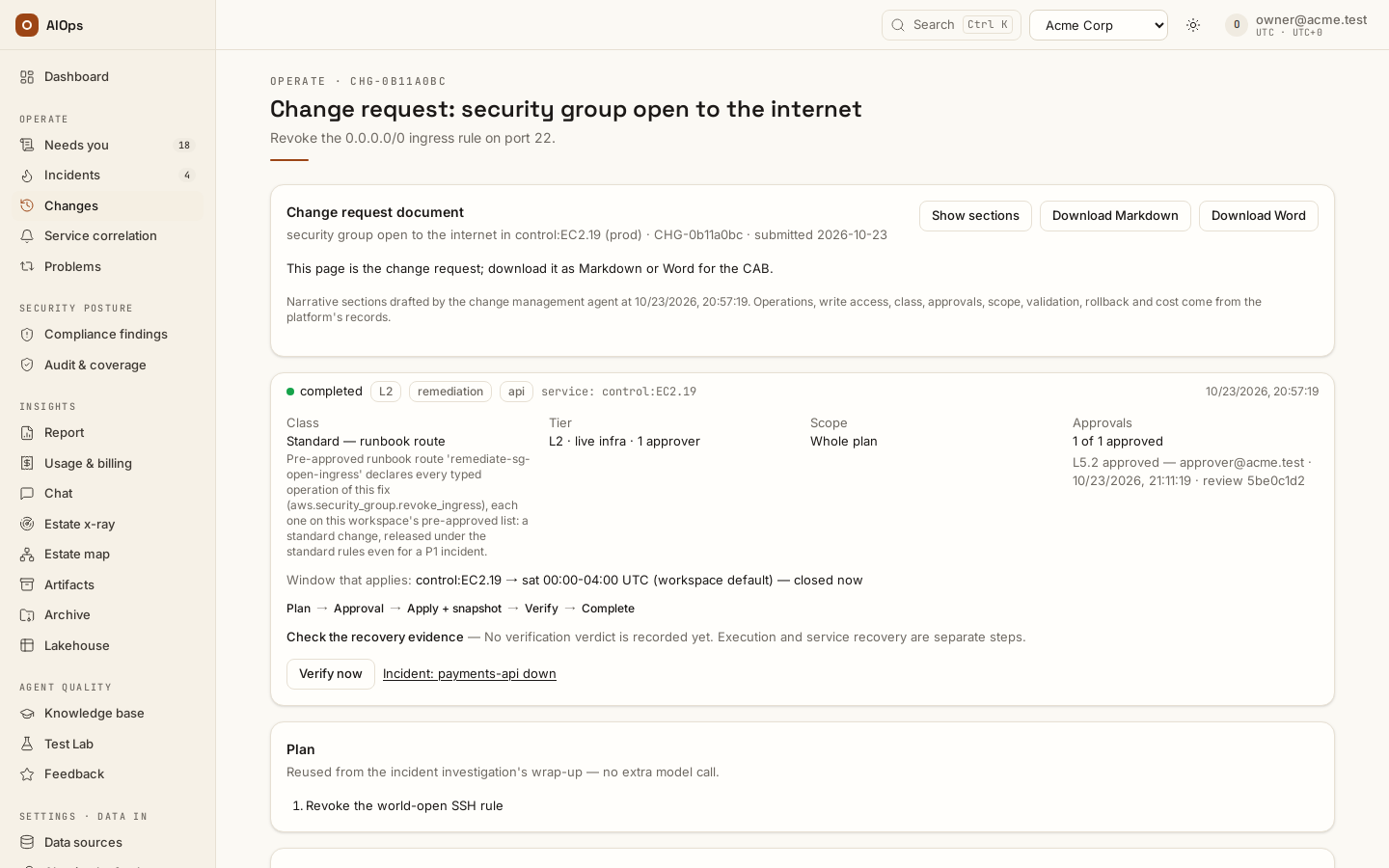
Task: Click the '1 of 1 approved' value
Action: 1118,442
